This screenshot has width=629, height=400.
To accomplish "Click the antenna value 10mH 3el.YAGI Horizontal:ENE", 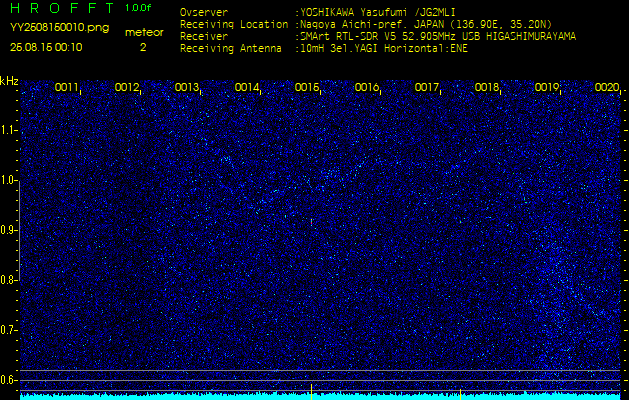I will pyautogui.click(x=384, y=49).
